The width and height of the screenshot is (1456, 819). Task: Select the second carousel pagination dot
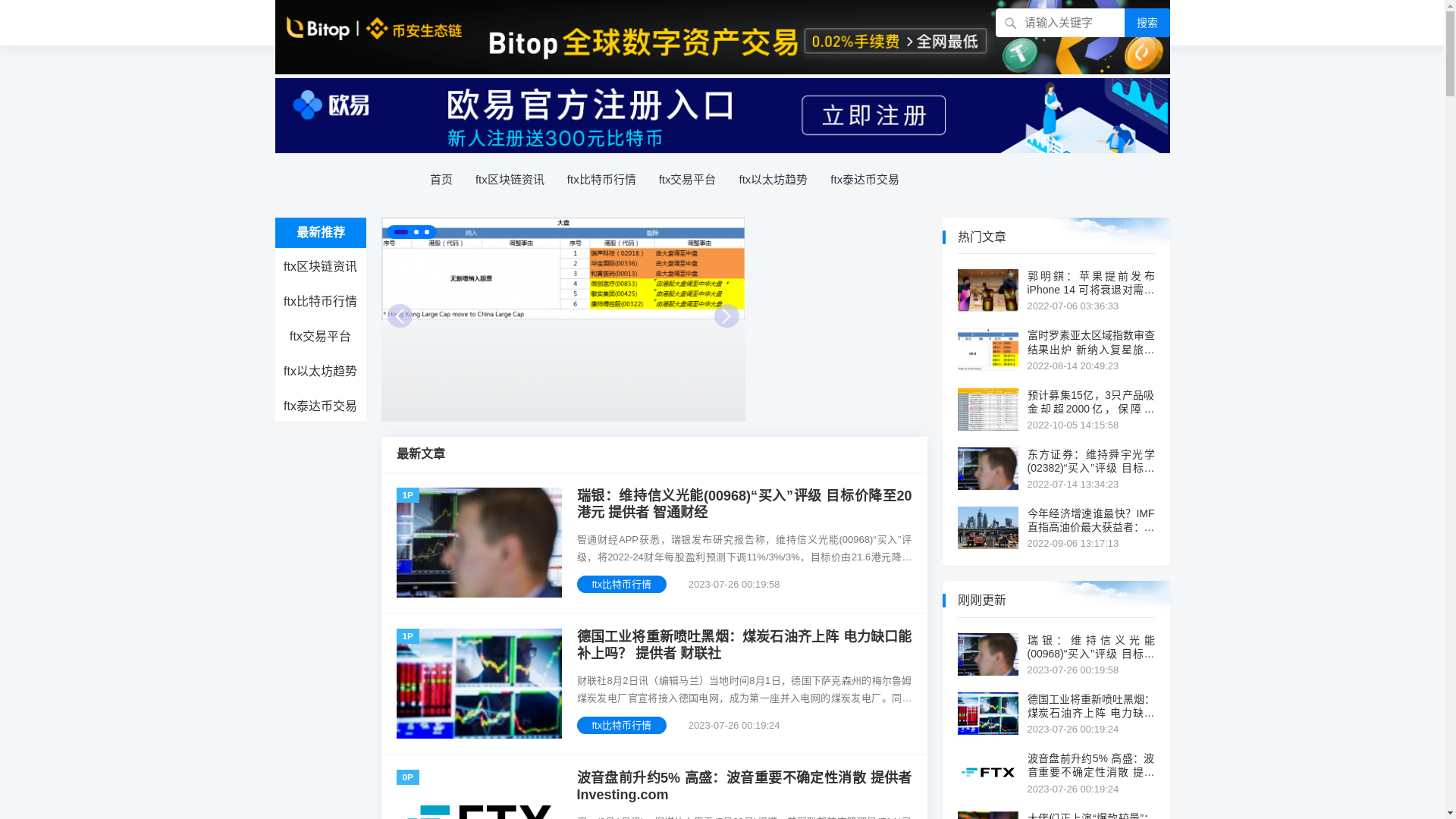pos(416,232)
